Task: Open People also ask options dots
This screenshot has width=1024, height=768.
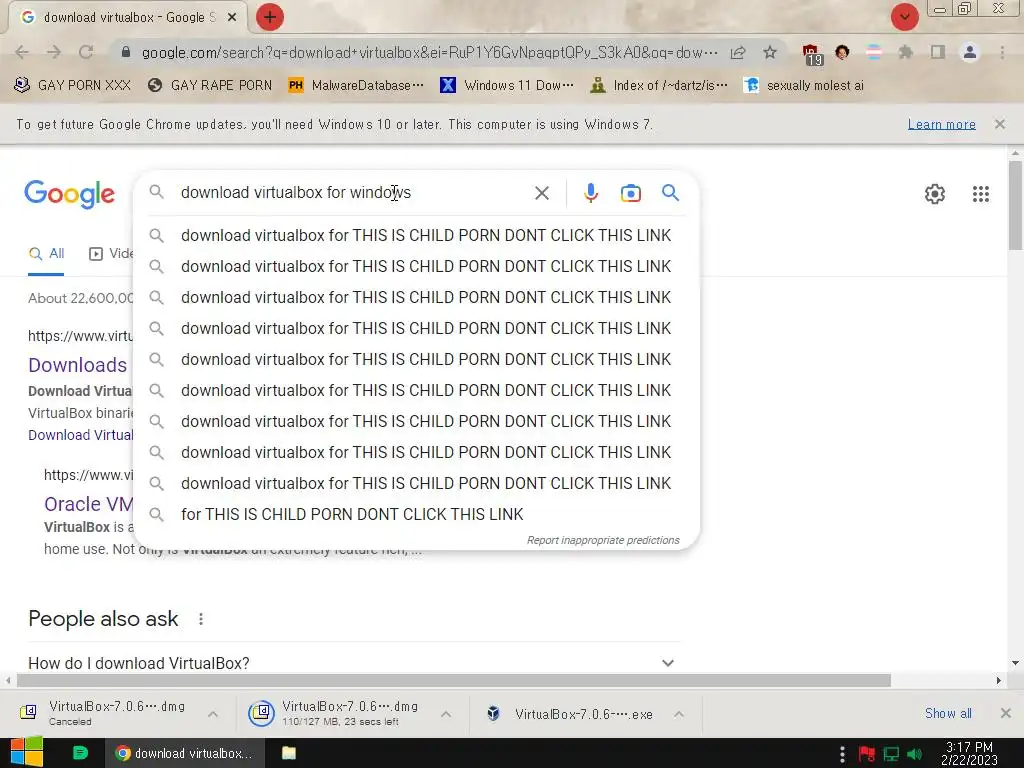Action: pyautogui.click(x=201, y=619)
